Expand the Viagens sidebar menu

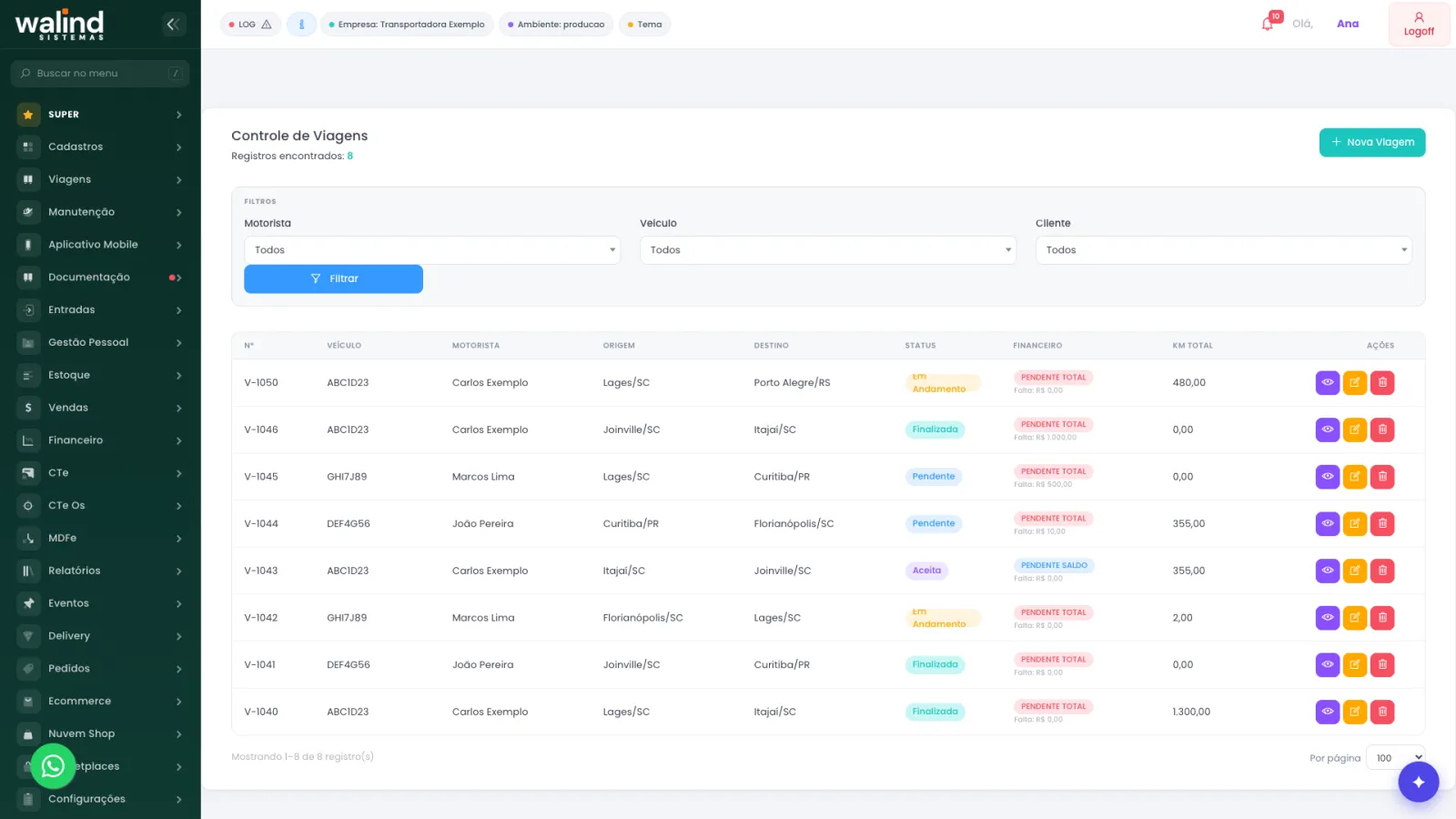coord(100,179)
